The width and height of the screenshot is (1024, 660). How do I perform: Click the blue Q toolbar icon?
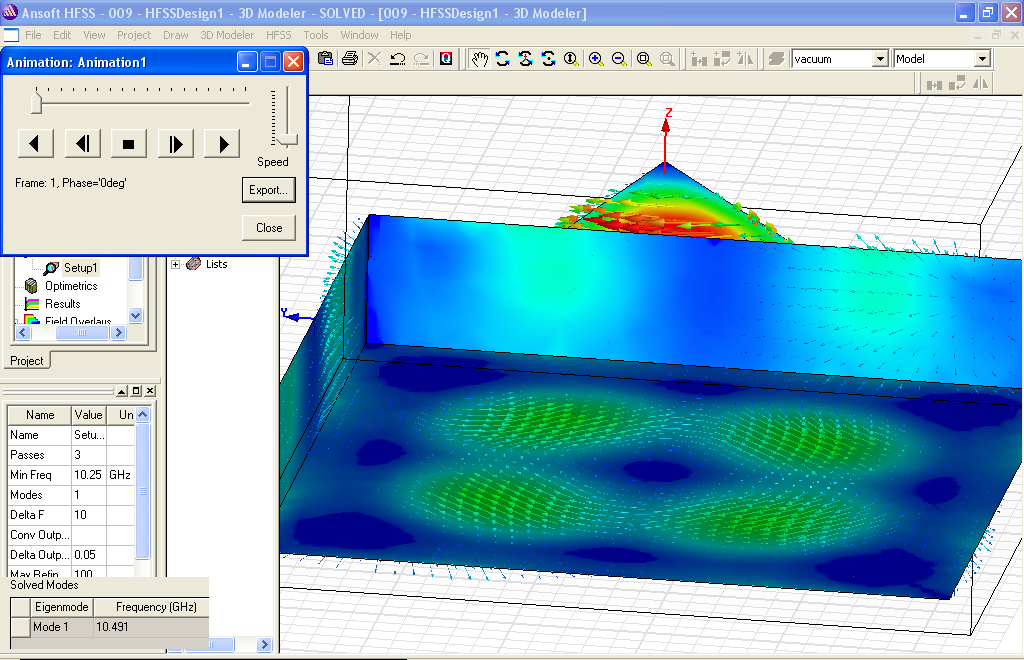[446, 59]
